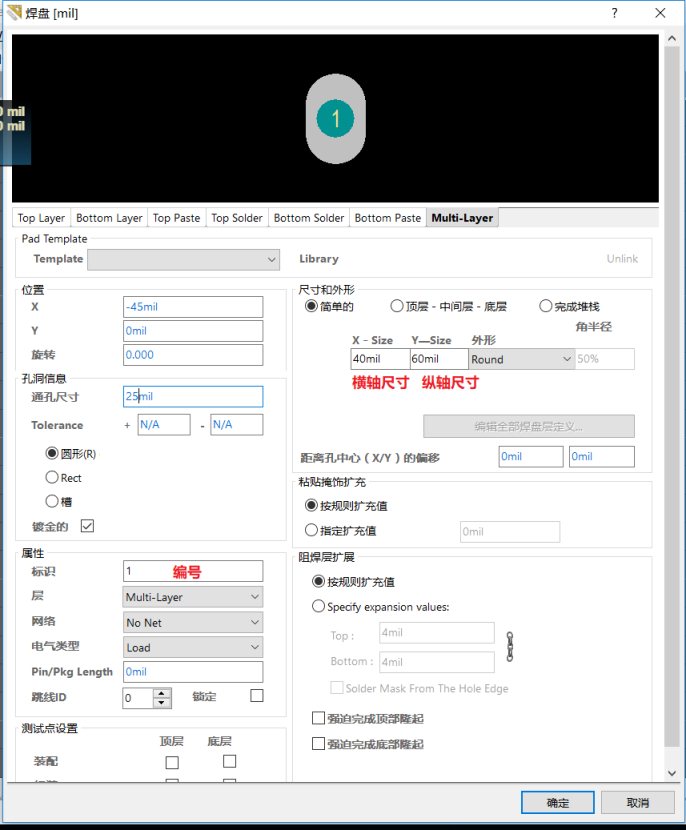Click the scrollbar up arrow
686x830 pixels.
(672, 39)
